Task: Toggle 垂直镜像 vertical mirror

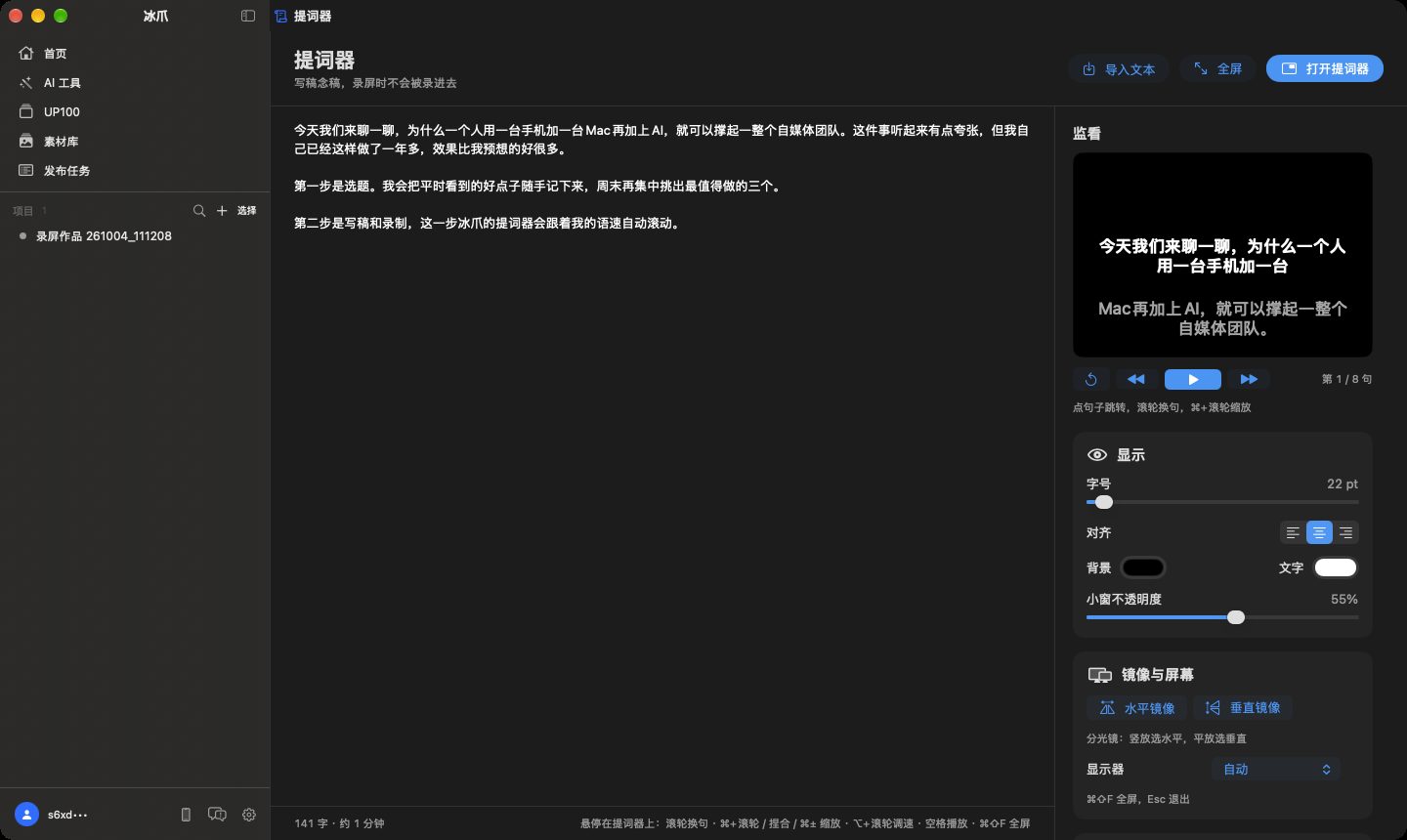Action: (x=1243, y=708)
